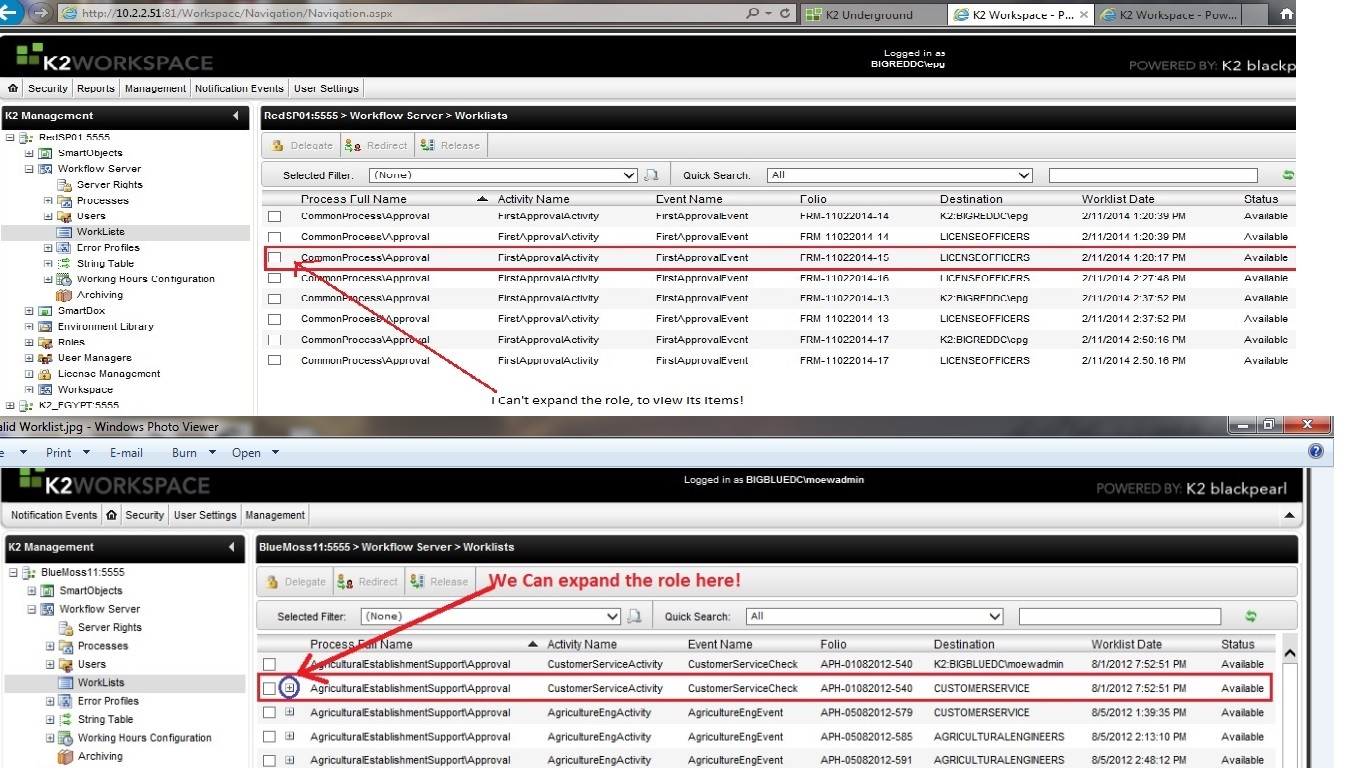The width and height of the screenshot is (1366, 768).
Task: Tick the checkbox for FRM-11022014-16 LICENSEOFFICERS row
Action: click(274, 278)
